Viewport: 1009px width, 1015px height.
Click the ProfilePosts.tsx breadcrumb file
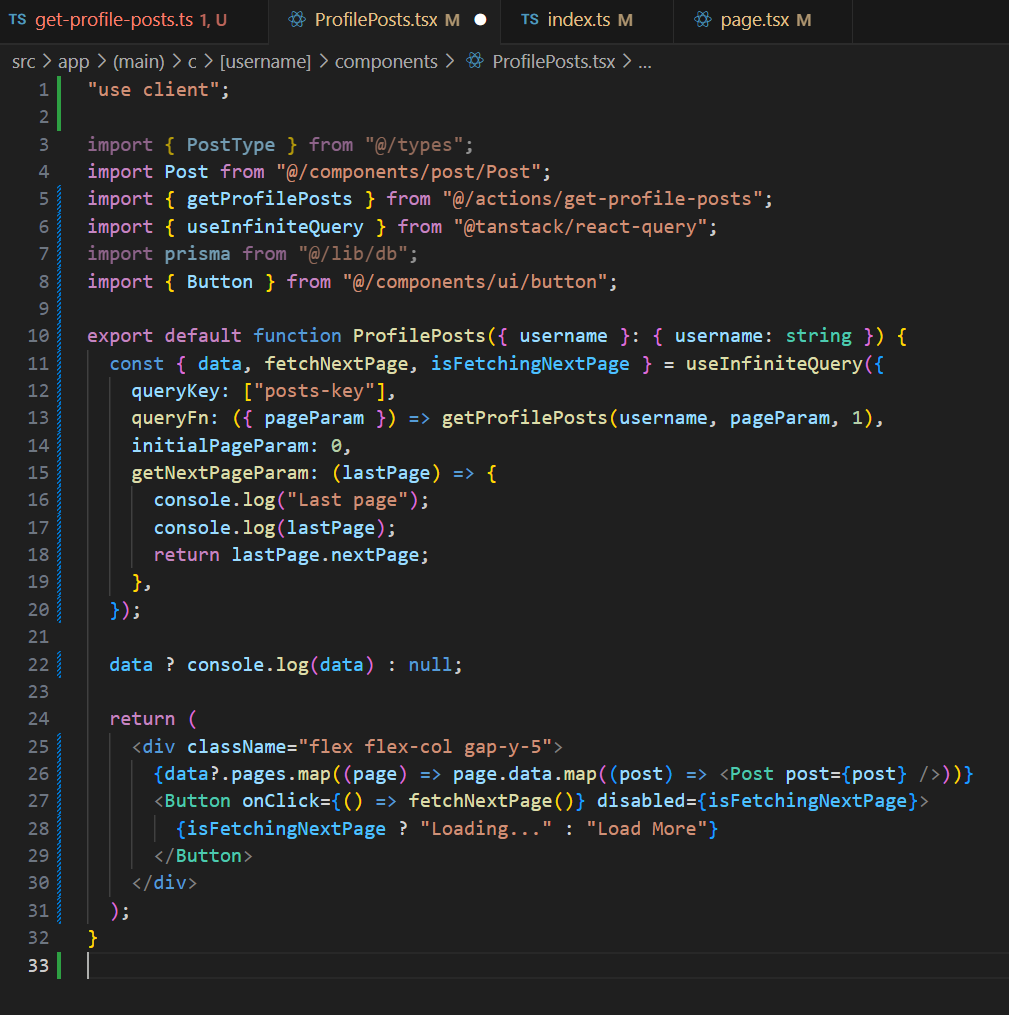(553, 61)
